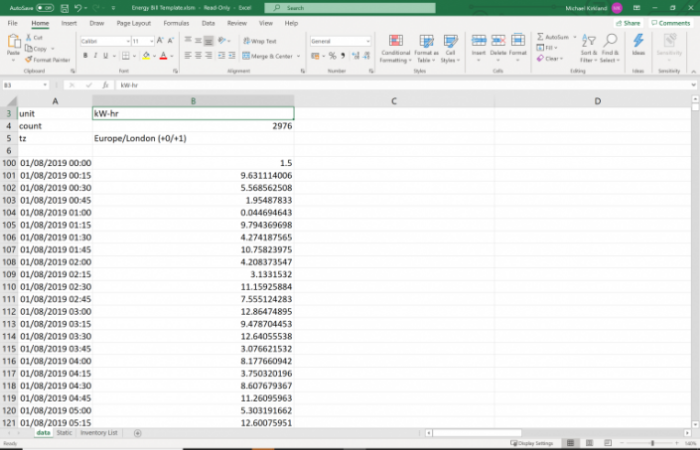Click the Undo button
This screenshot has height=450, width=700.
[x=78, y=8]
